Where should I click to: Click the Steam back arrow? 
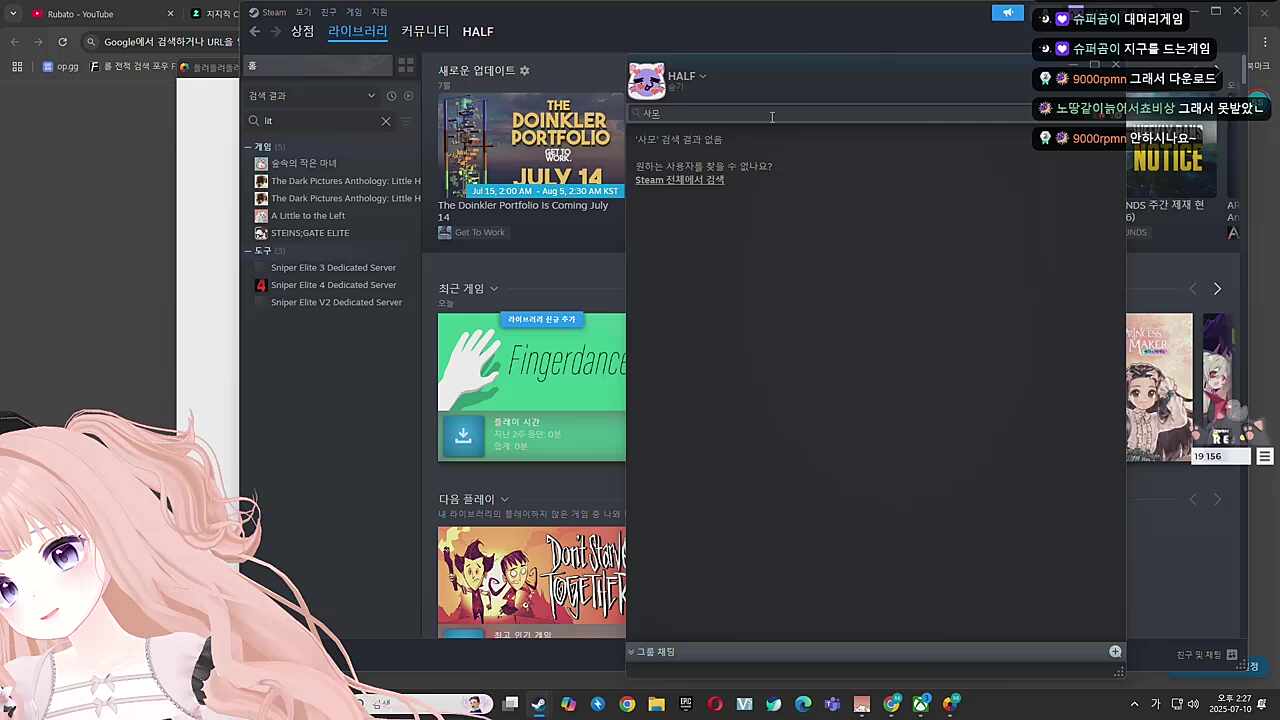[255, 32]
